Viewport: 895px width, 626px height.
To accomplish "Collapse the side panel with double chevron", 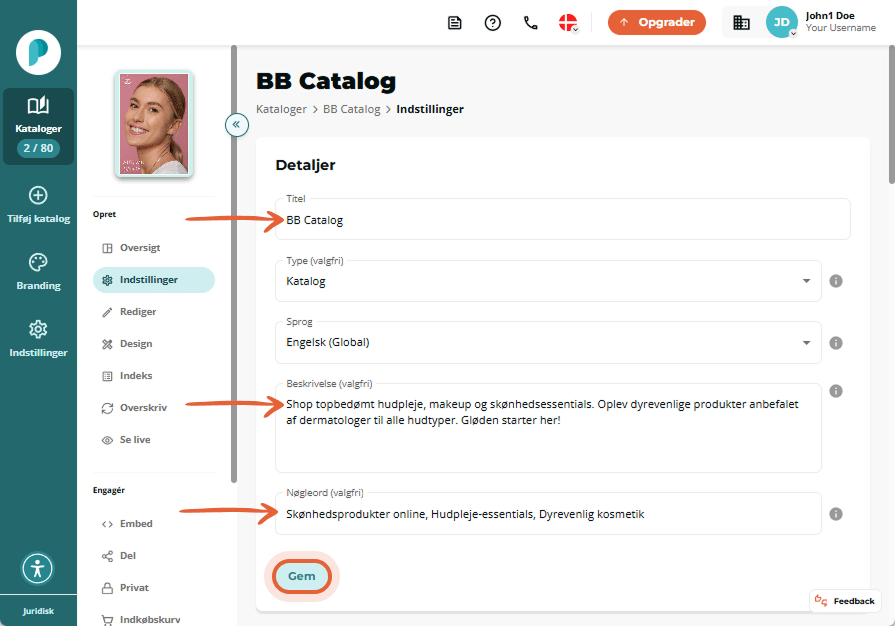I will coord(236,124).
